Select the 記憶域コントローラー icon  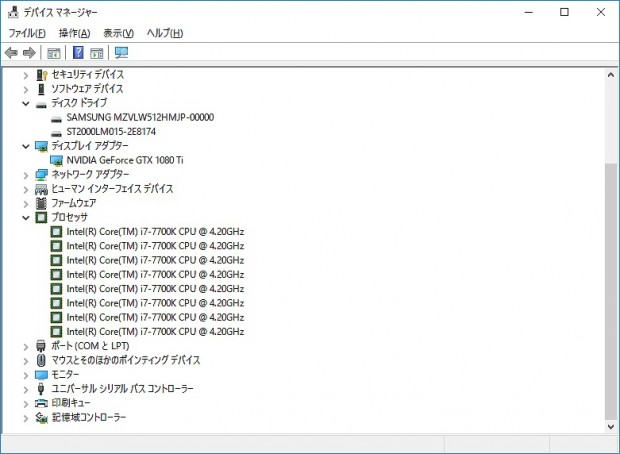tap(41, 418)
